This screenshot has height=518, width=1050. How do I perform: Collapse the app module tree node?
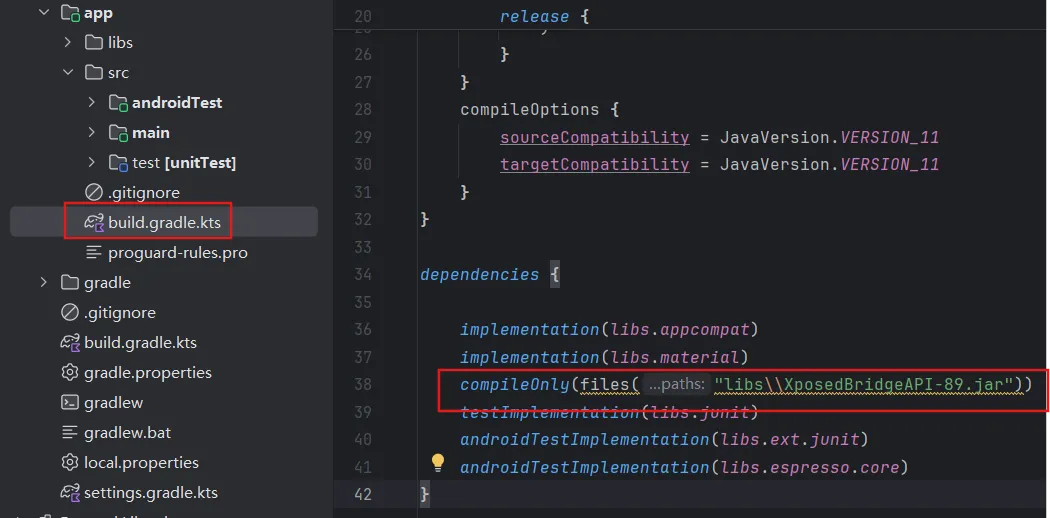tap(43, 13)
